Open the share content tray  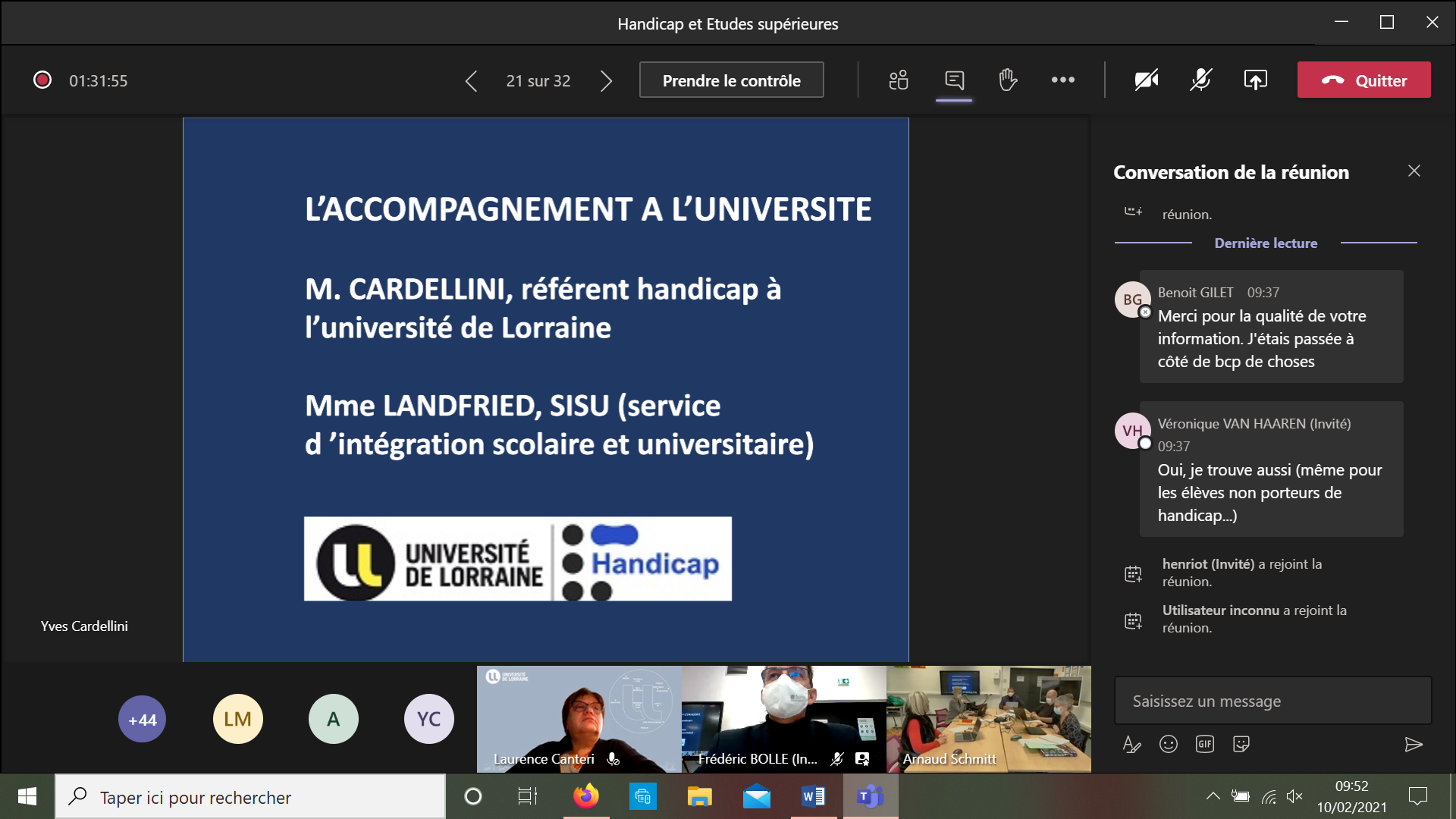1255,80
